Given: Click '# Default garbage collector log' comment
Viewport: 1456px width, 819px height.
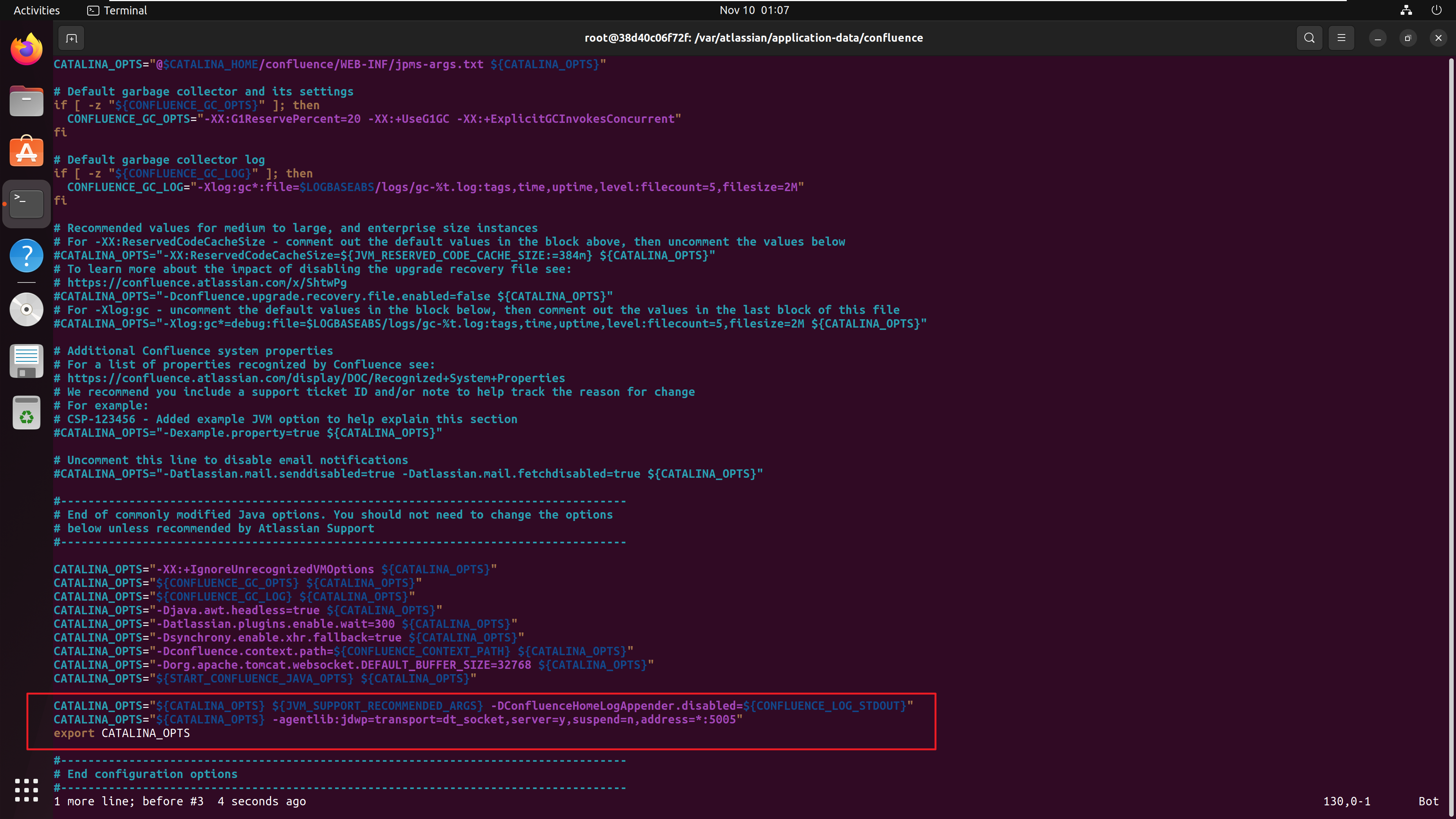Looking at the screenshot, I should (x=159, y=160).
